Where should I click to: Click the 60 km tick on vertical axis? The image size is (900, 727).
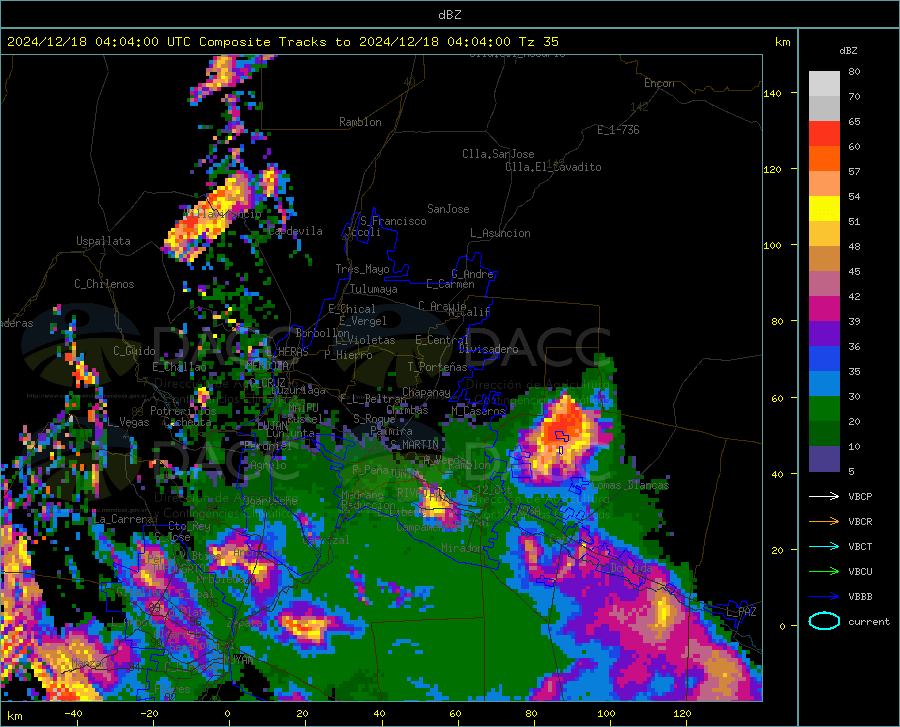(x=777, y=398)
